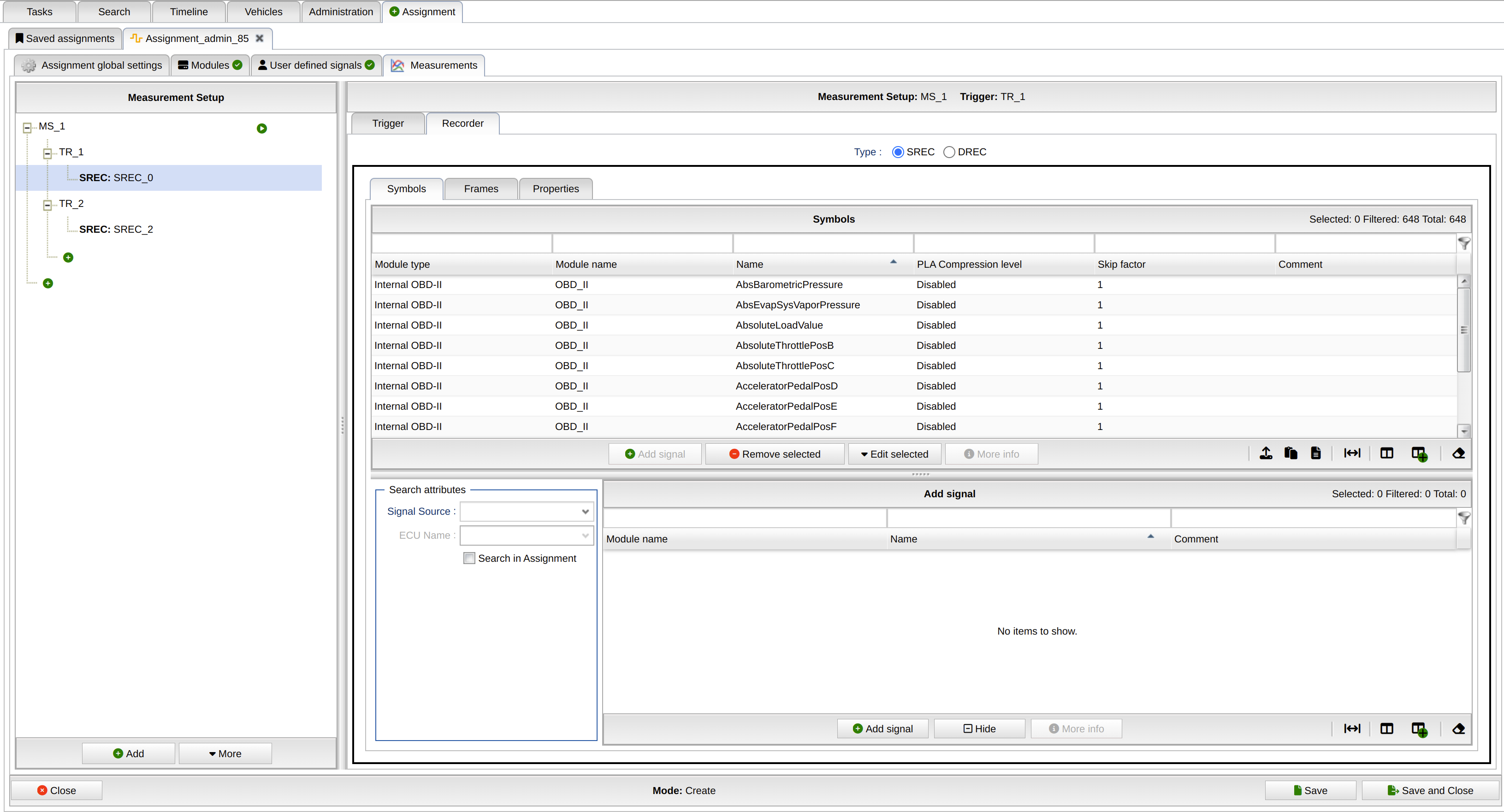Select the SREC radio button
The height and width of the screenshot is (812, 1504).
click(898, 152)
